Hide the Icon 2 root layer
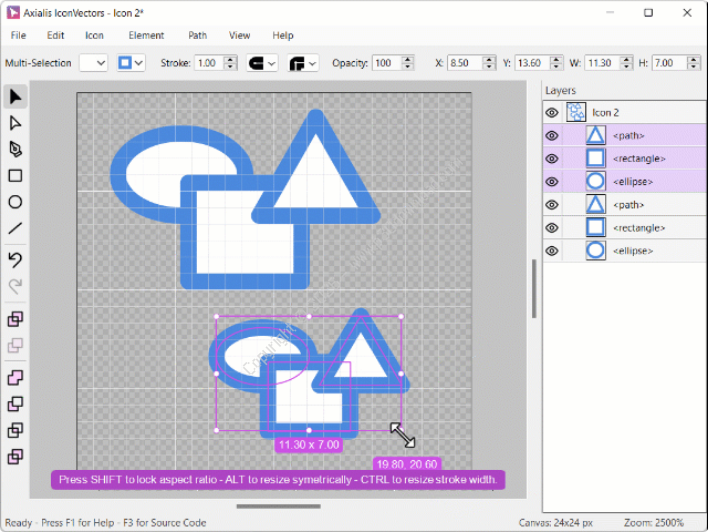 click(551, 113)
